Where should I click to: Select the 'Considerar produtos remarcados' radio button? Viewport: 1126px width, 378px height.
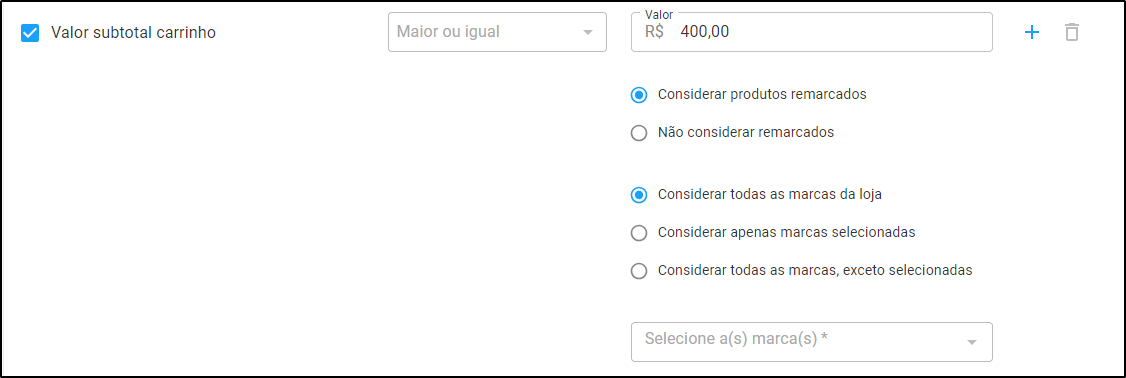point(638,95)
